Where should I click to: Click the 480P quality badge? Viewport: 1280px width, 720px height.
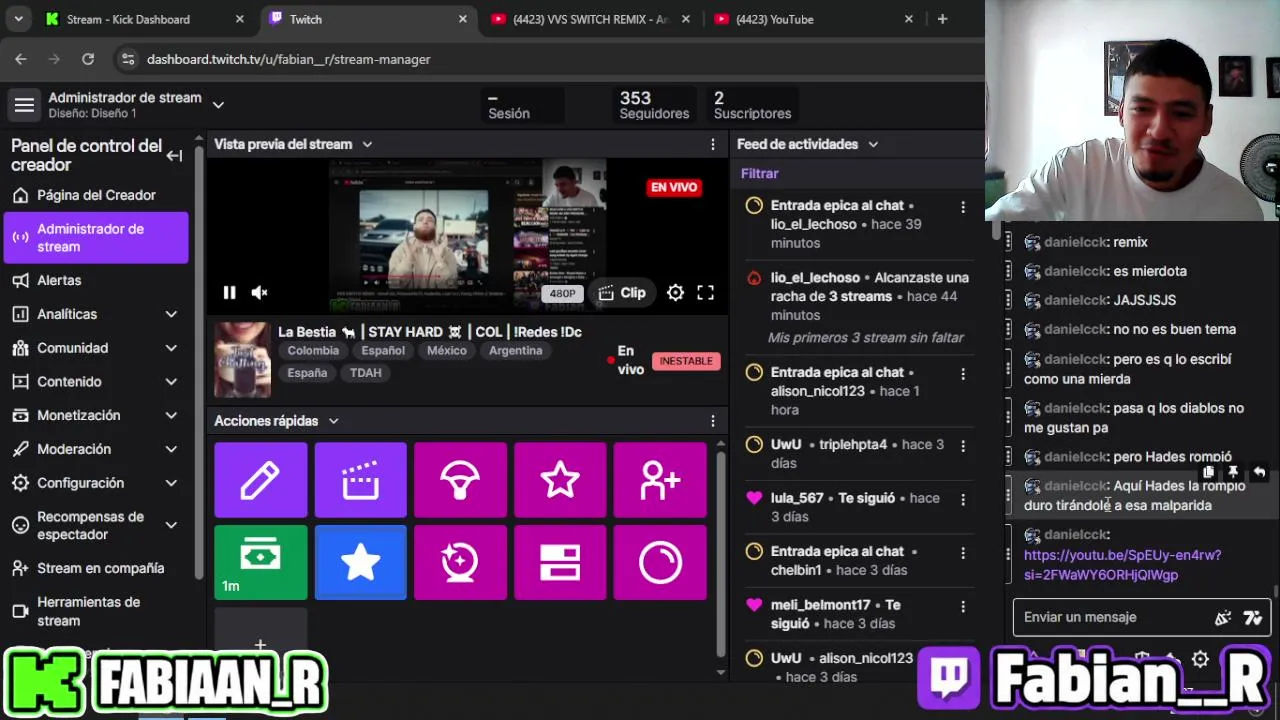pos(562,294)
